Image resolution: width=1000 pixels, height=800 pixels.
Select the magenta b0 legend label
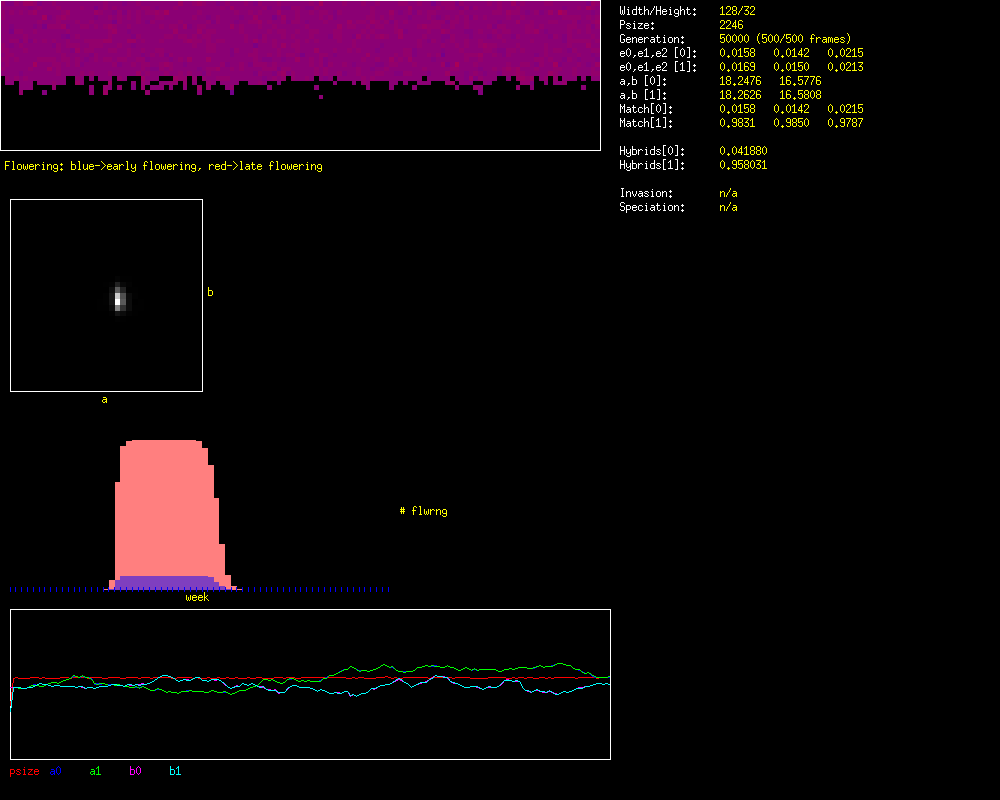(135, 771)
